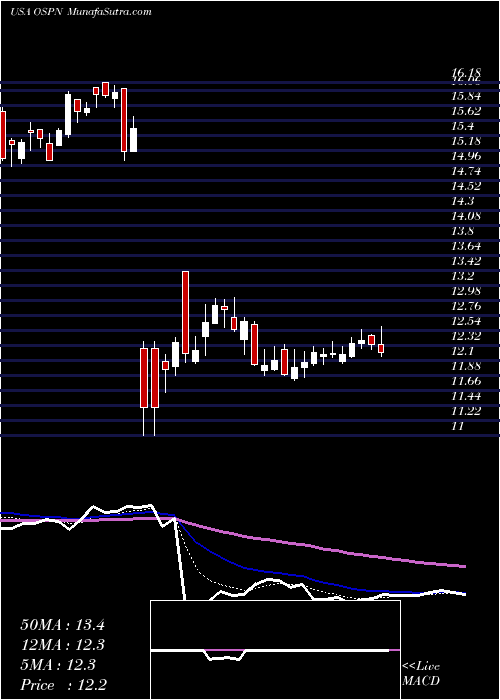Click the 50MA : 13.4 readout
500x700 pixels.
(62, 625)
